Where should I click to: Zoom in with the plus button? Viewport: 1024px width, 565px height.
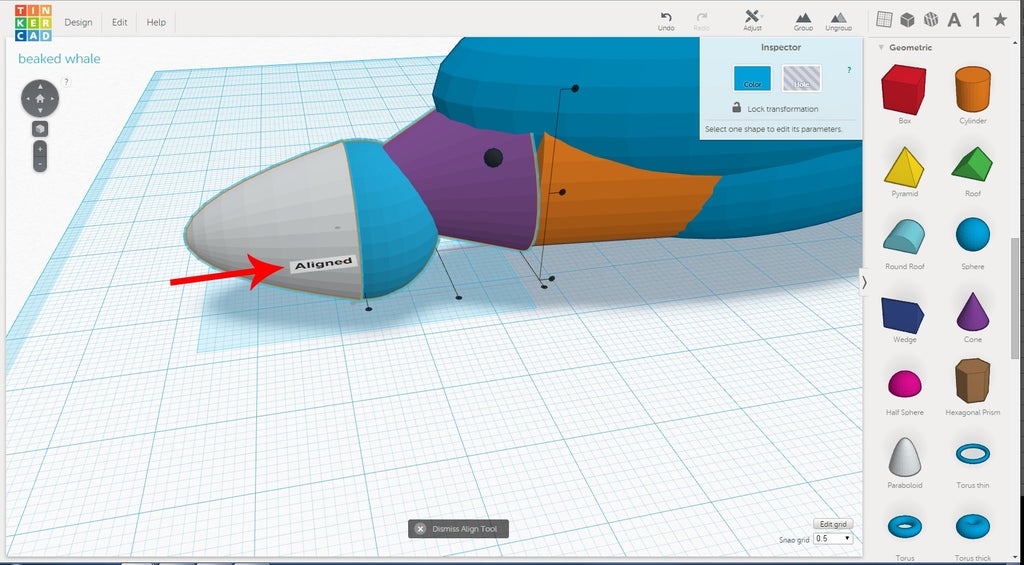click(40, 149)
